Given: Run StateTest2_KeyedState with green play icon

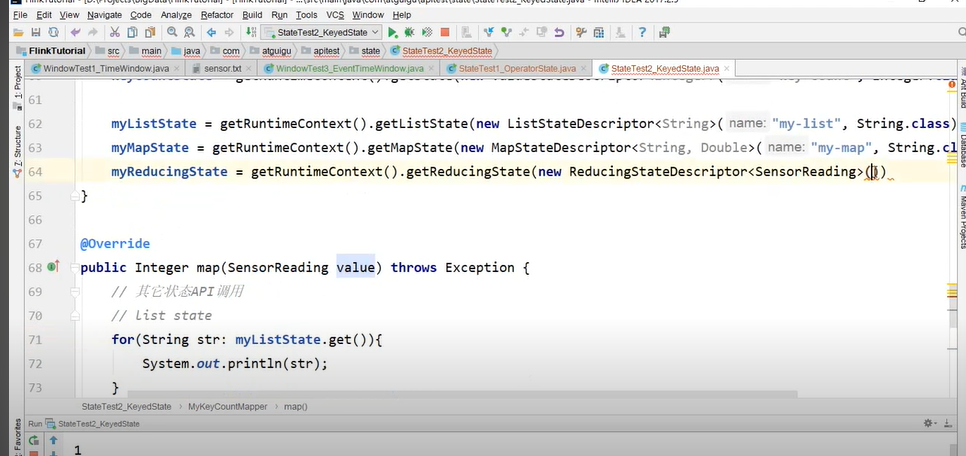Looking at the screenshot, I should 392,33.
